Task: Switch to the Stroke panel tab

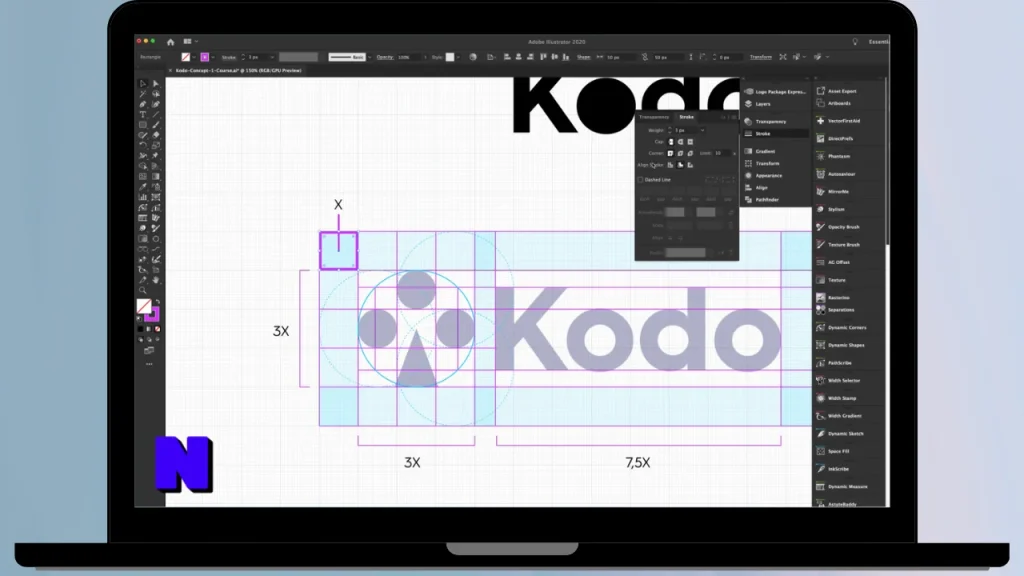Action: click(x=686, y=117)
